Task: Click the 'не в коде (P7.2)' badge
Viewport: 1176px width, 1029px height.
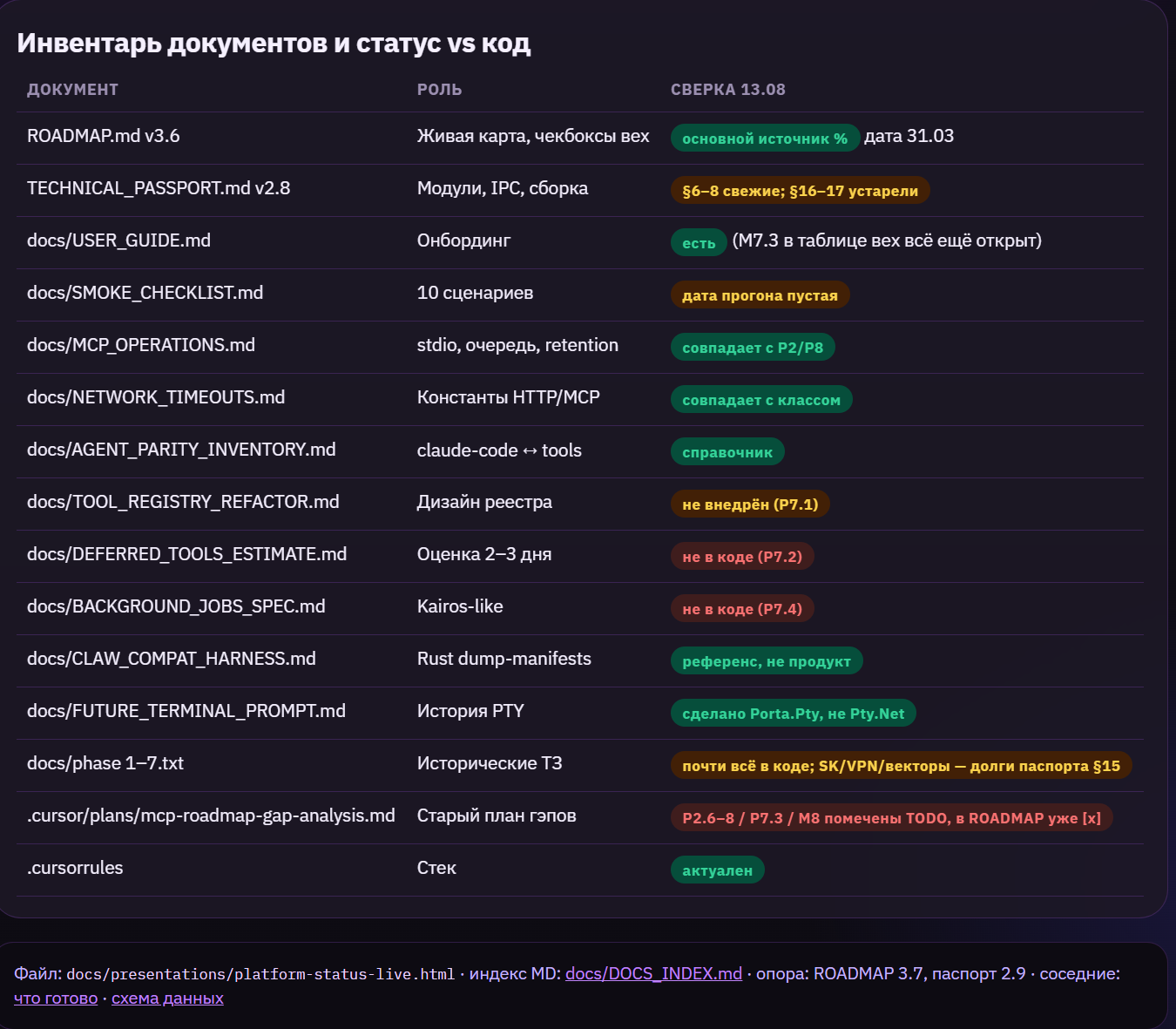Action: [742, 556]
